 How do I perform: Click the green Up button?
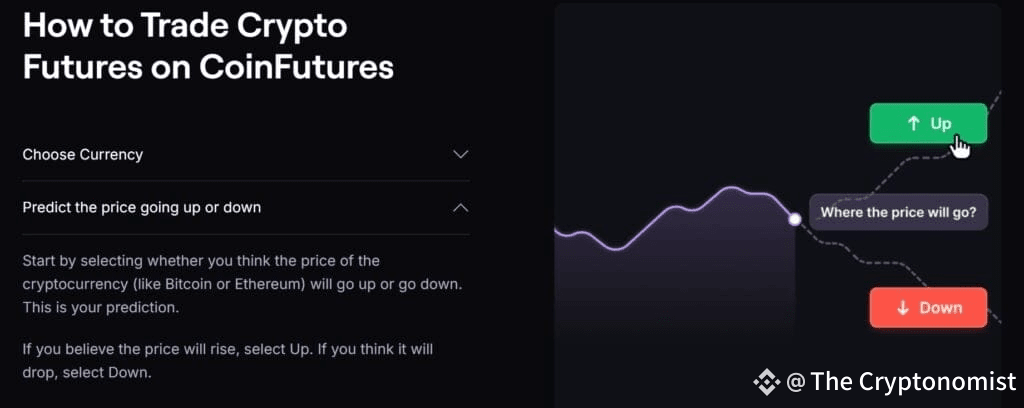point(928,123)
